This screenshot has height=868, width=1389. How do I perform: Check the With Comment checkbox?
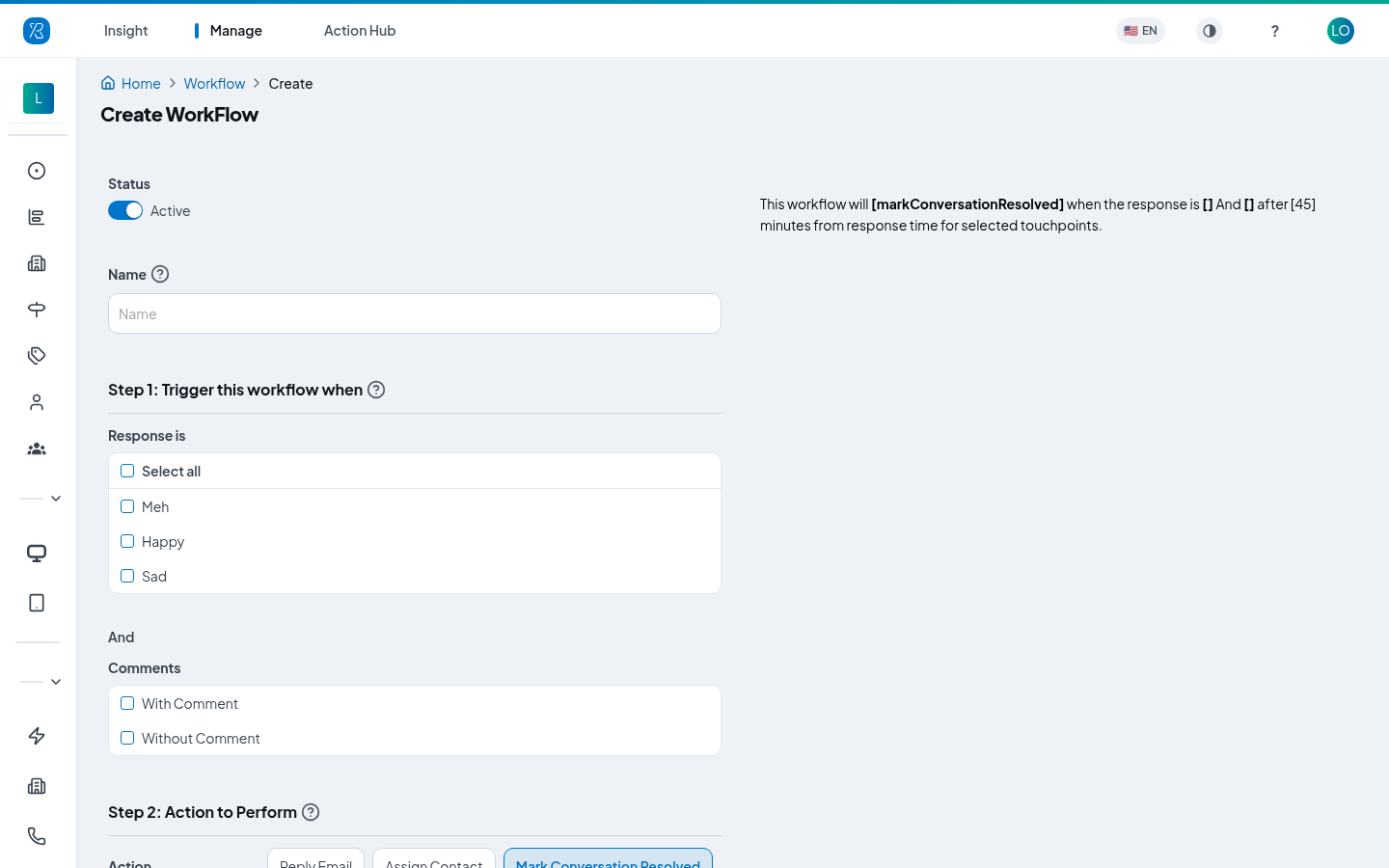tap(127, 703)
